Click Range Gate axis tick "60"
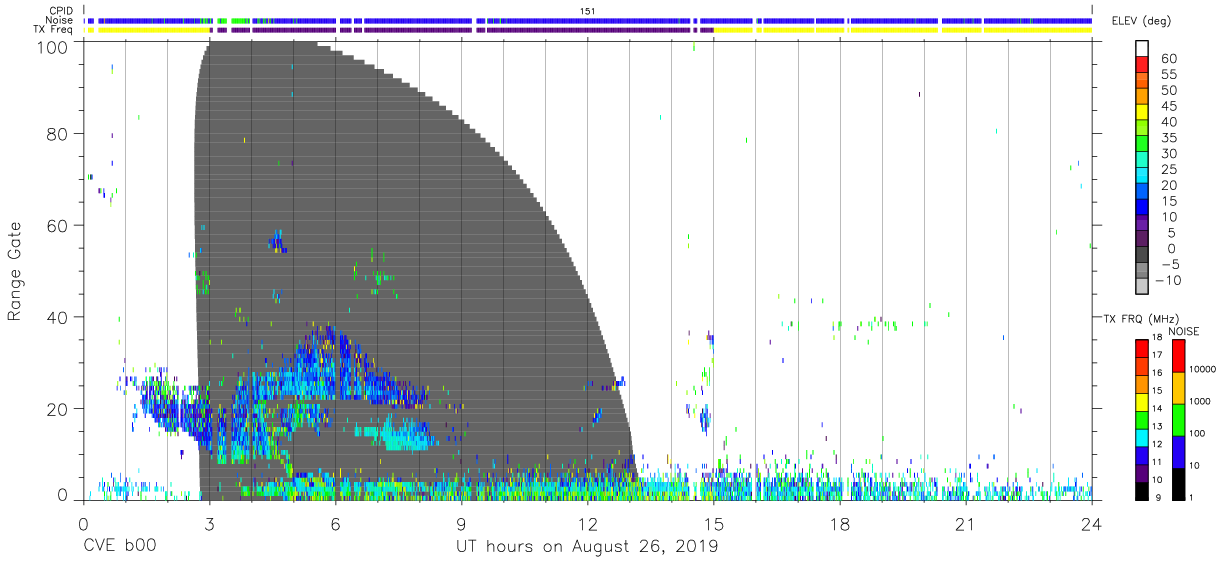 click(58, 226)
